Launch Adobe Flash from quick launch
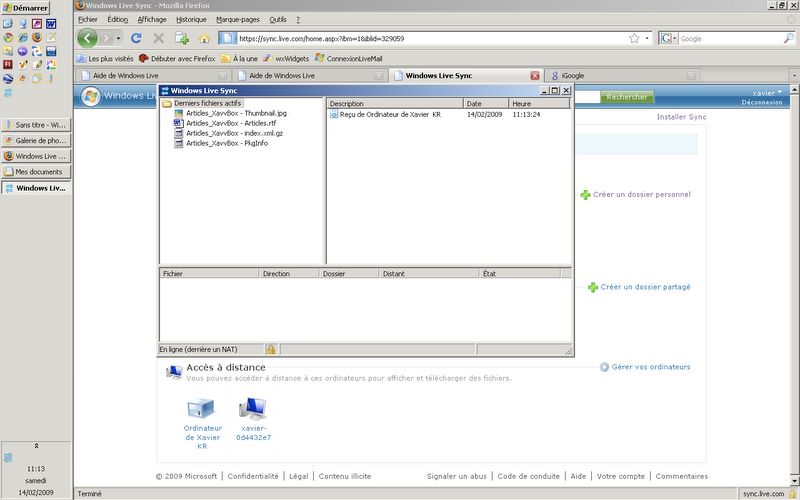The image size is (800, 500). click(x=8, y=64)
